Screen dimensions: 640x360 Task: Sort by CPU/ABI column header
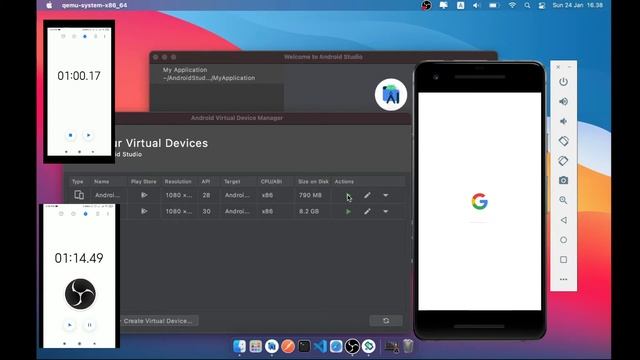271,182
